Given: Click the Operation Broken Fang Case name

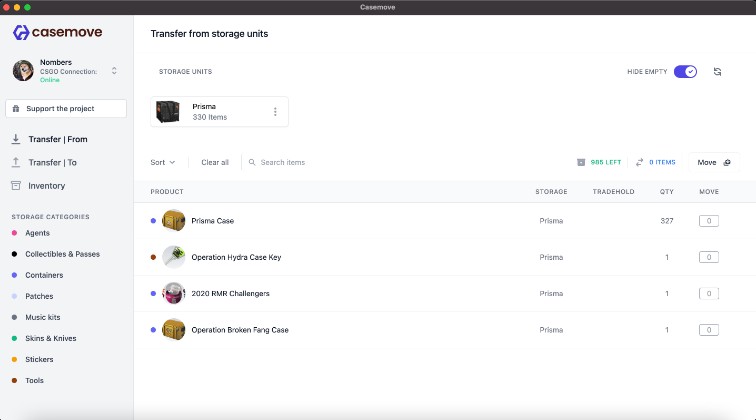Looking at the screenshot, I should point(240,330).
